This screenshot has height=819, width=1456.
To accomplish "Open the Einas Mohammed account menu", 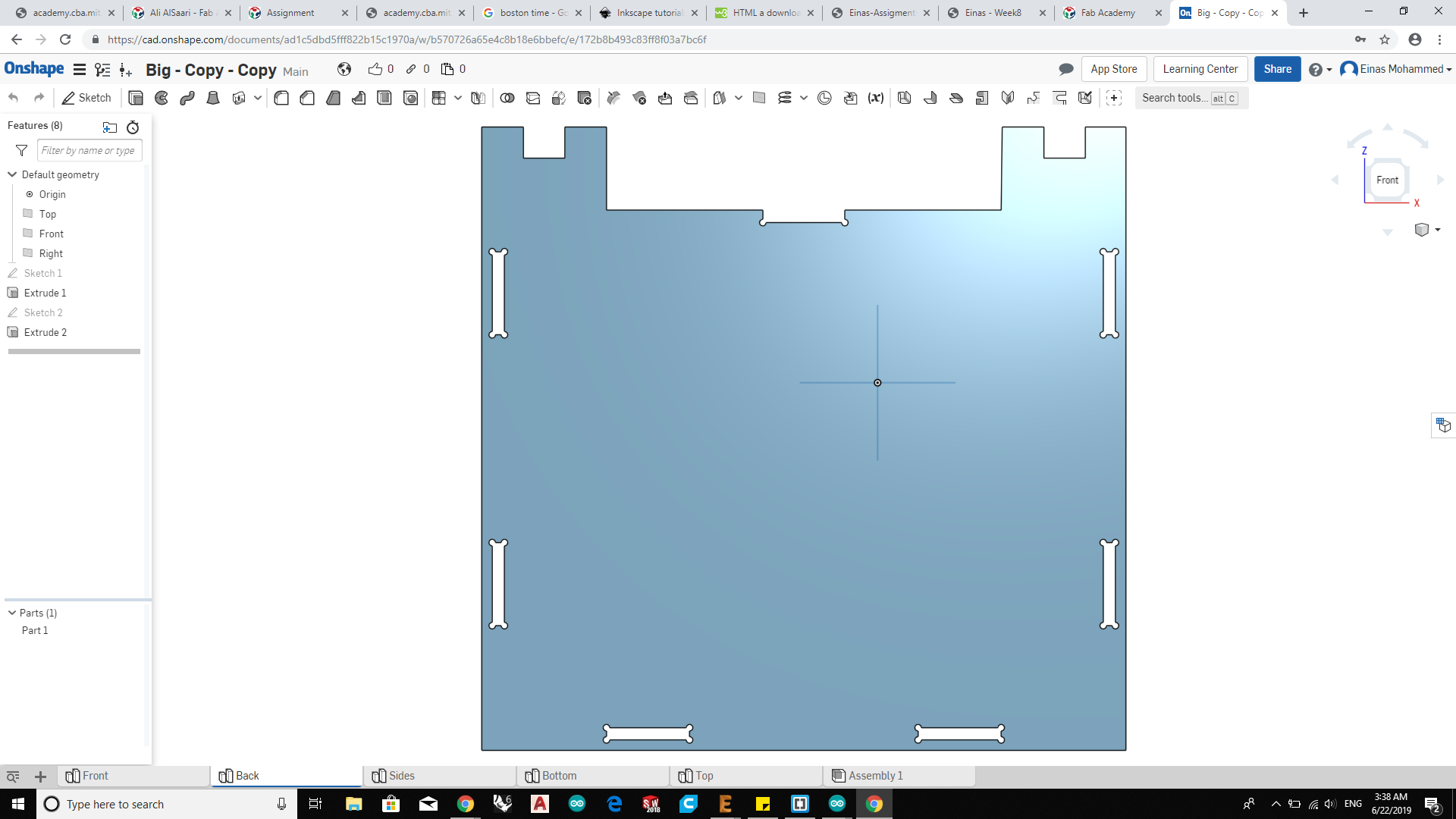I will [x=1396, y=69].
